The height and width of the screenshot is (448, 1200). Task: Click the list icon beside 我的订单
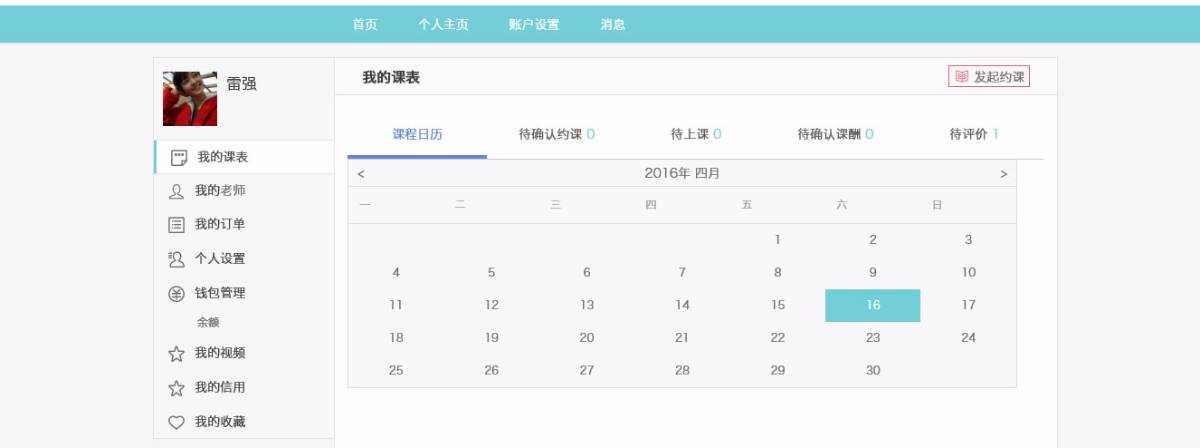click(x=176, y=225)
